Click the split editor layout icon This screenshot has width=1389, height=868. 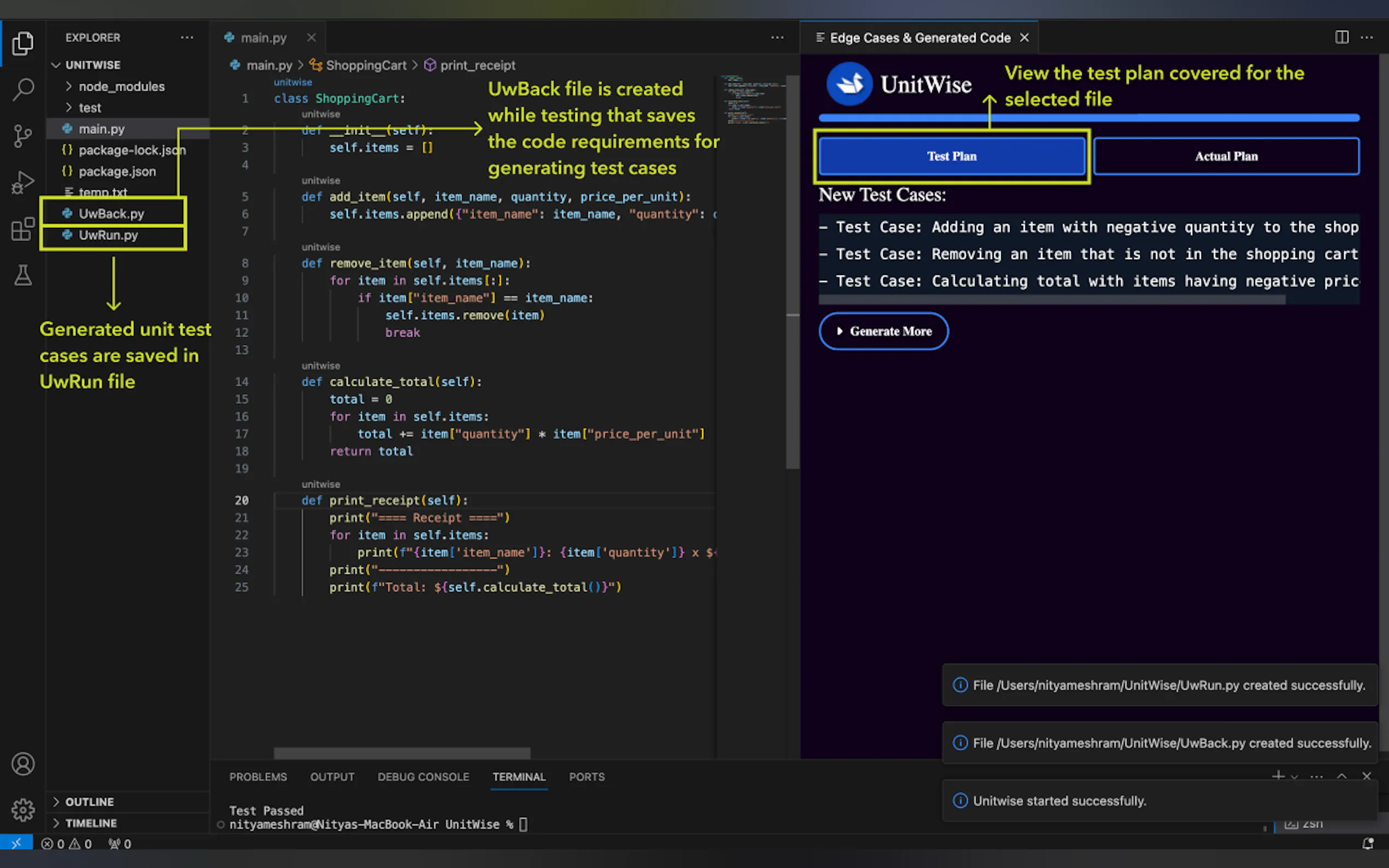click(x=1341, y=37)
